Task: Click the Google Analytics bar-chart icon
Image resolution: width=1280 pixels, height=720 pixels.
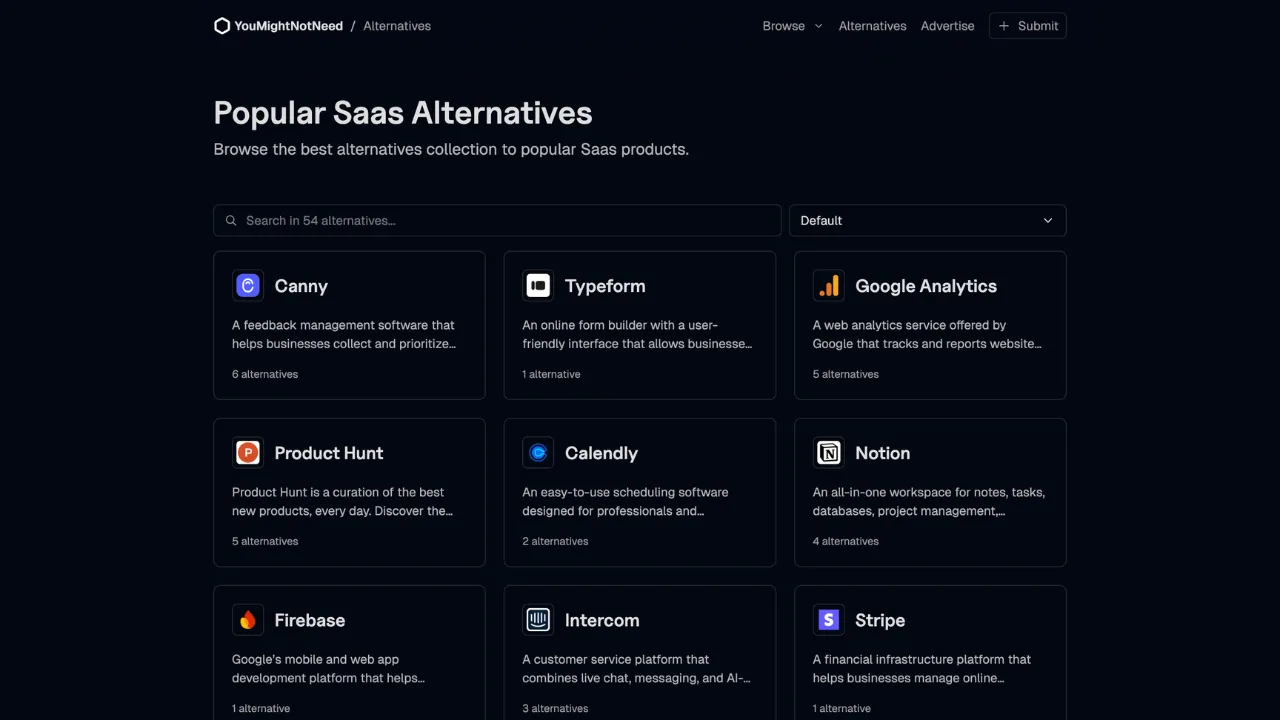Action: coord(828,286)
